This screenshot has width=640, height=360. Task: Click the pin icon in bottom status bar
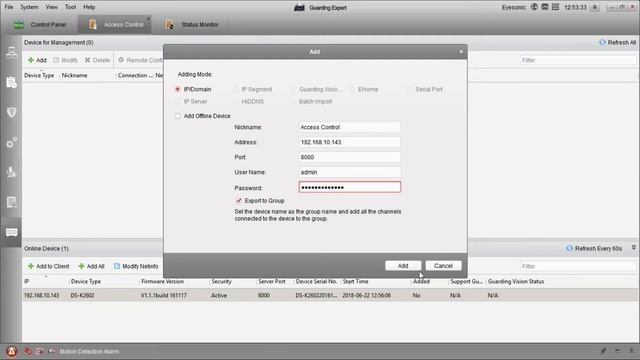coord(603,351)
